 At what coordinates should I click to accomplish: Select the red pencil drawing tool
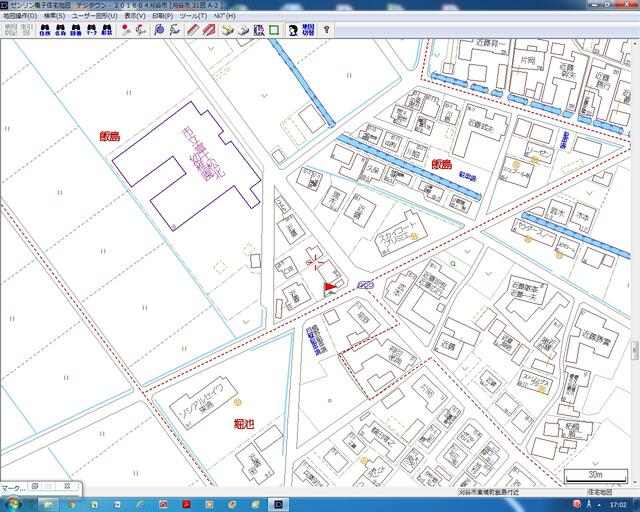coord(192,30)
